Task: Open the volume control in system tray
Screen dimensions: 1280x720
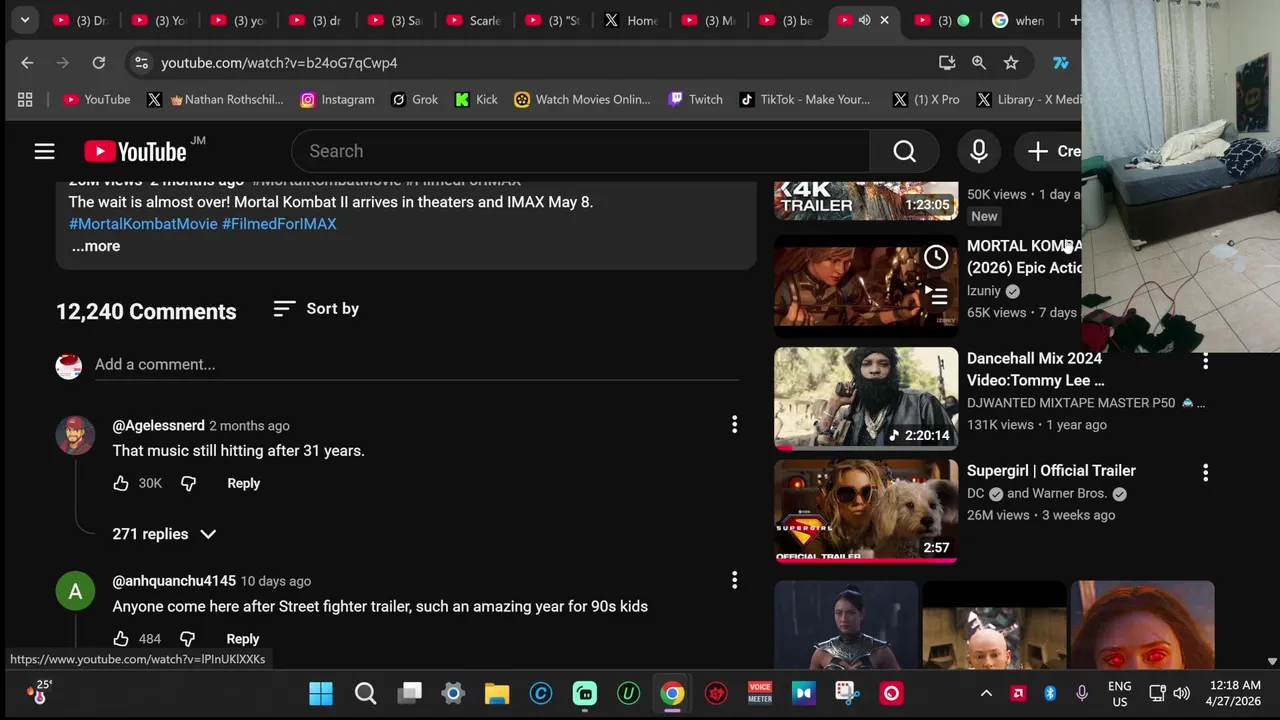Action: [1181, 693]
